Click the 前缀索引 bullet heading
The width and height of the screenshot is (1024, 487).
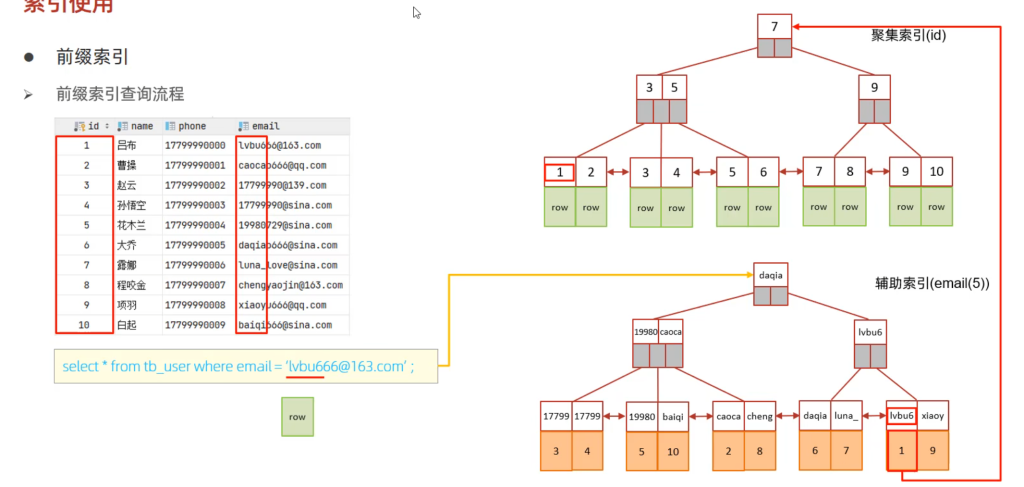point(92,57)
